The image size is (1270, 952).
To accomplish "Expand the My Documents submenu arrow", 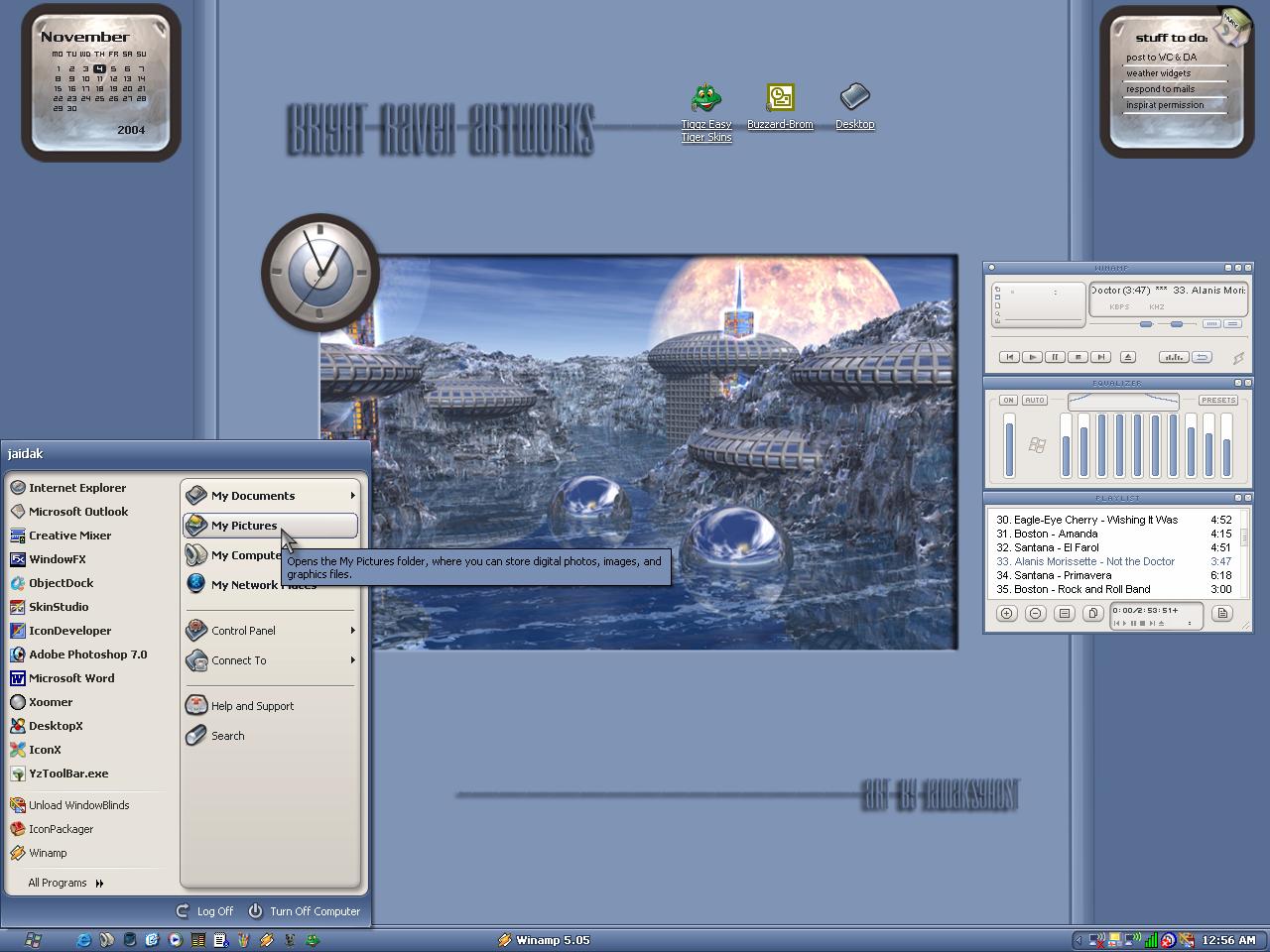I will 352,495.
